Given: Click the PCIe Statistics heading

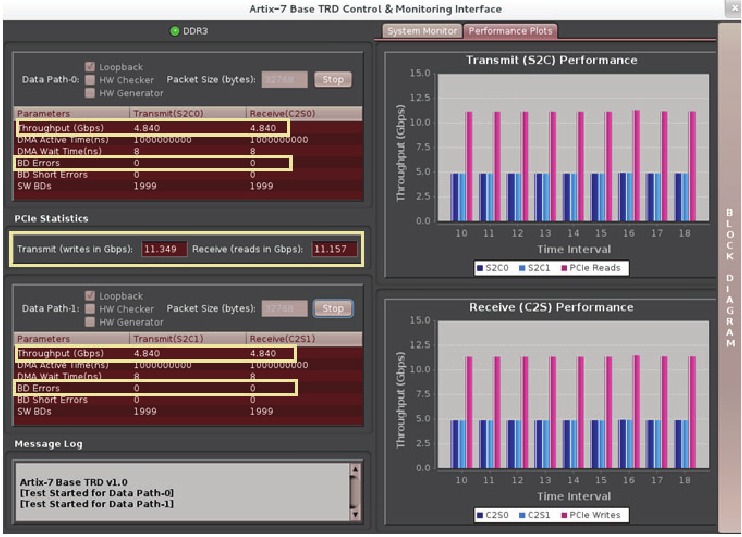Looking at the screenshot, I should point(51,219).
